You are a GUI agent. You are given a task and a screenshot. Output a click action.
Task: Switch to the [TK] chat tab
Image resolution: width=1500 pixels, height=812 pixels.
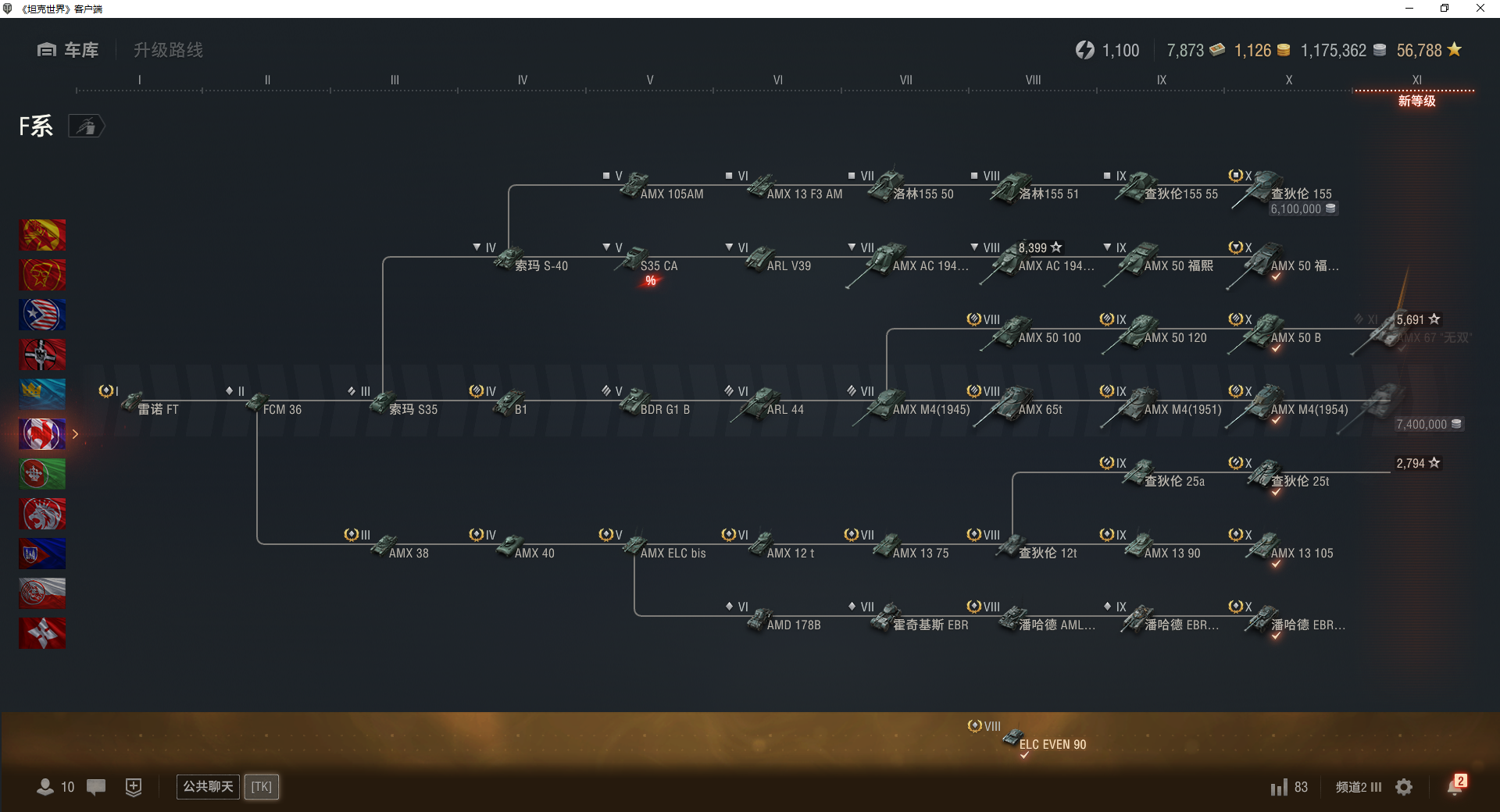(x=262, y=786)
